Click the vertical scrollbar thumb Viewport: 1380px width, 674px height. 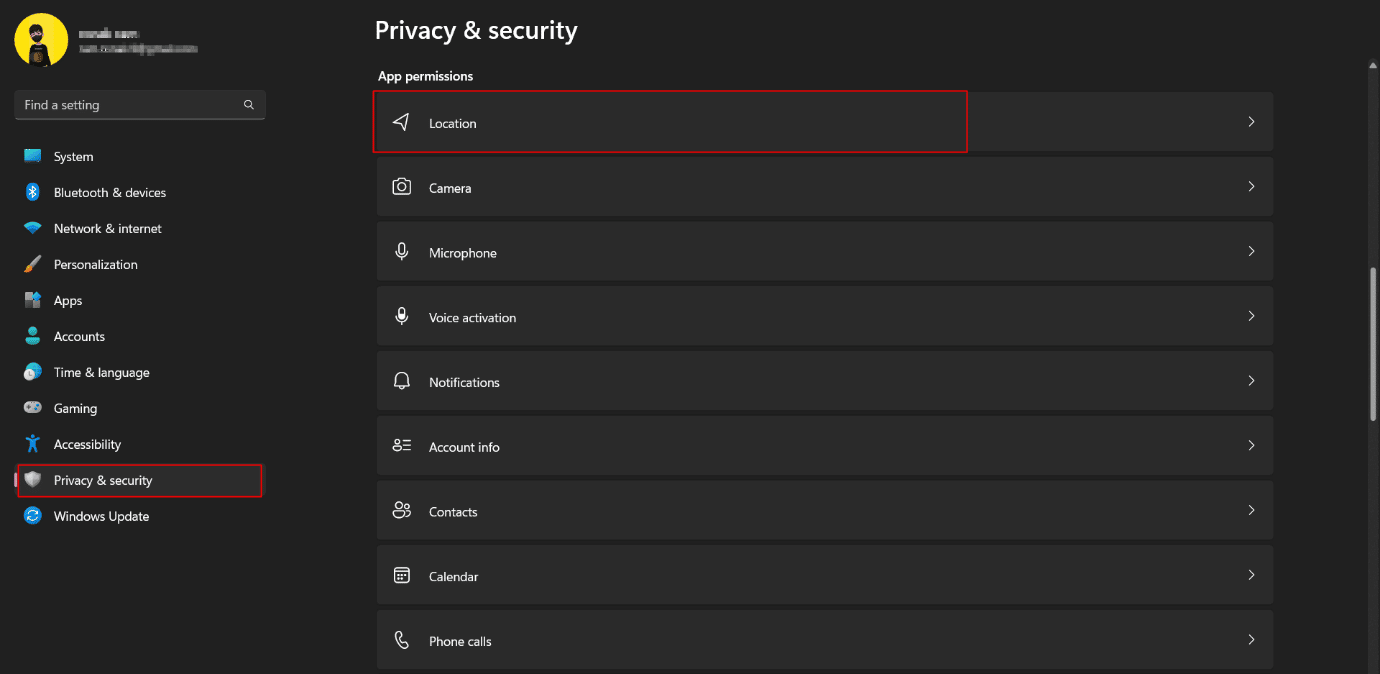[1373, 344]
